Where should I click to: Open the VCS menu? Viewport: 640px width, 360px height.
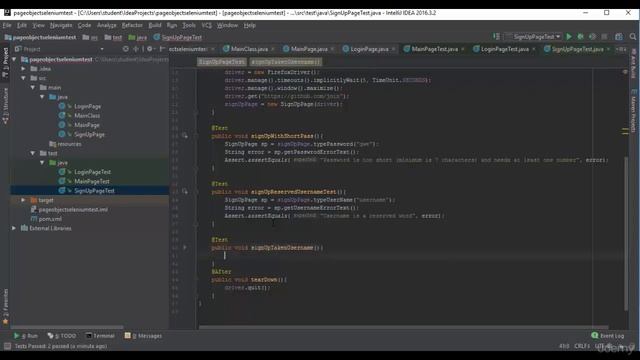[x=207, y=25]
